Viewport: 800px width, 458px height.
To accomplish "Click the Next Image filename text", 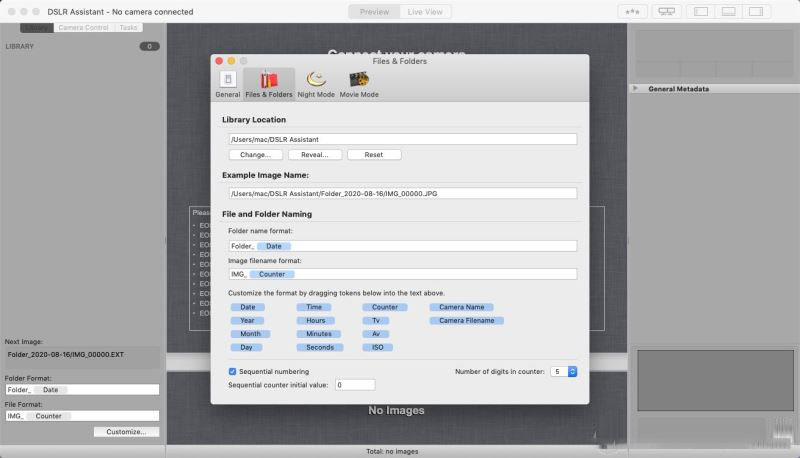I will tap(66, 354).
